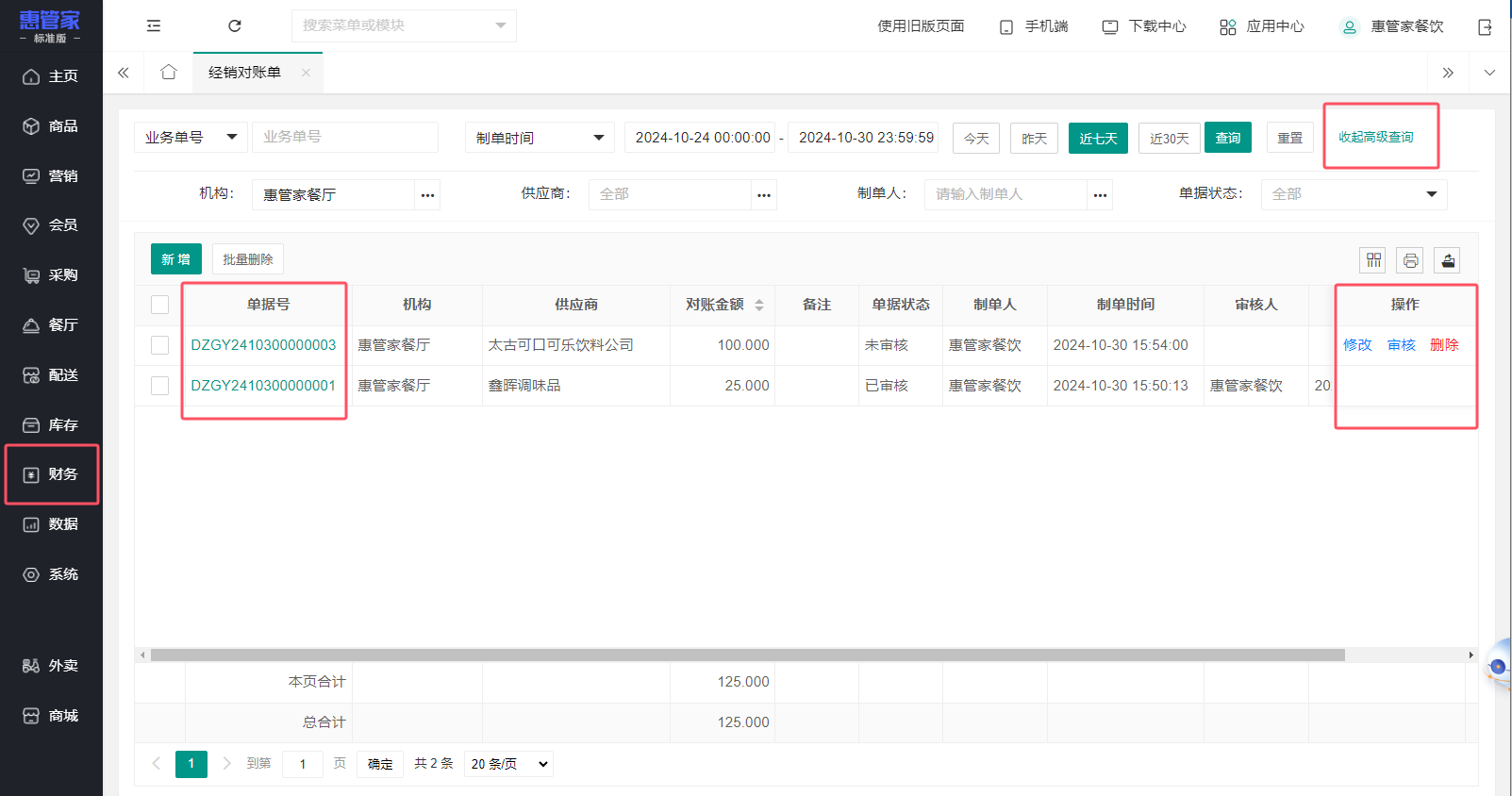The image size is (1512, 796).
Task: Open the 数据 data sidebar menu
Action: coord(51,524)
